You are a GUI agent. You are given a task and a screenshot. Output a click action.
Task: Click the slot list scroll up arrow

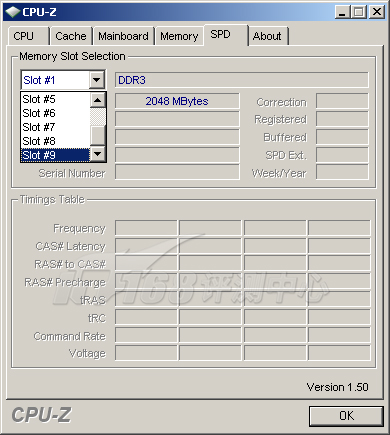[x=98, y=100]
